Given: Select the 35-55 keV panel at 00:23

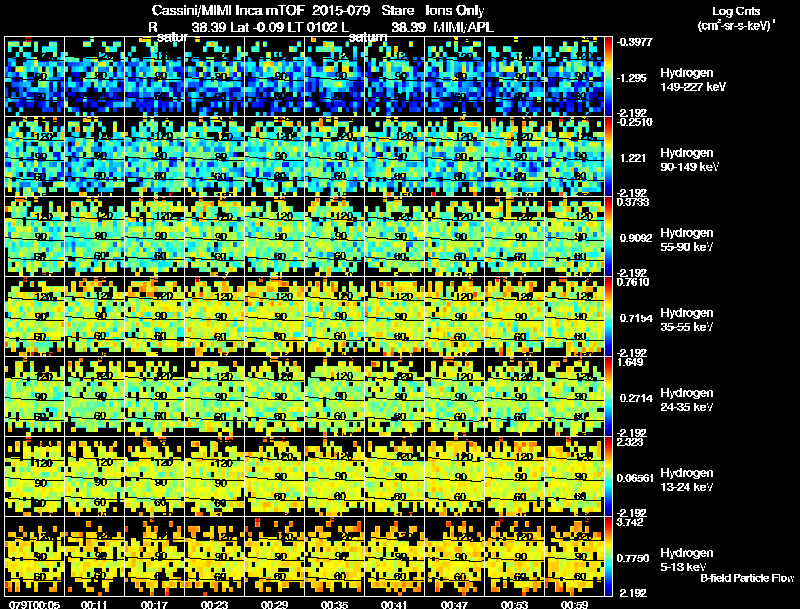Looking at the screenshot, I should click(215, 317).
